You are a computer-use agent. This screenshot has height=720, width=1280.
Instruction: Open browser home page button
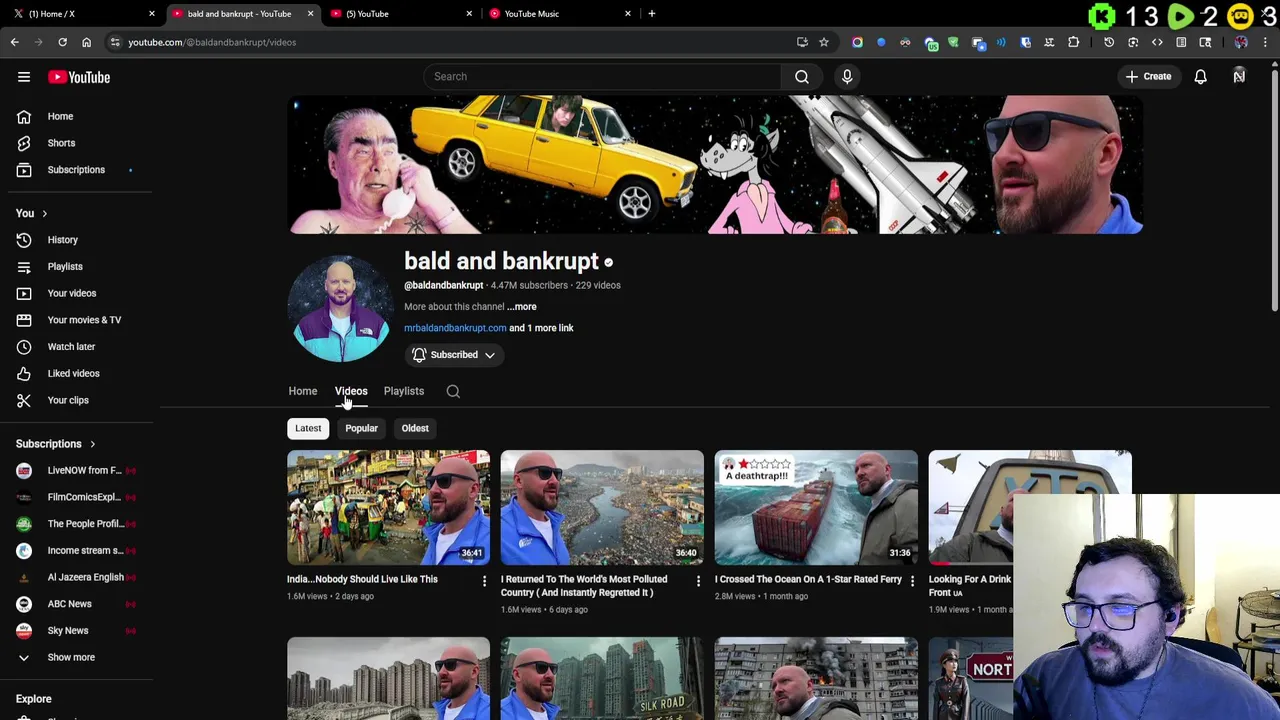(86, 42)
